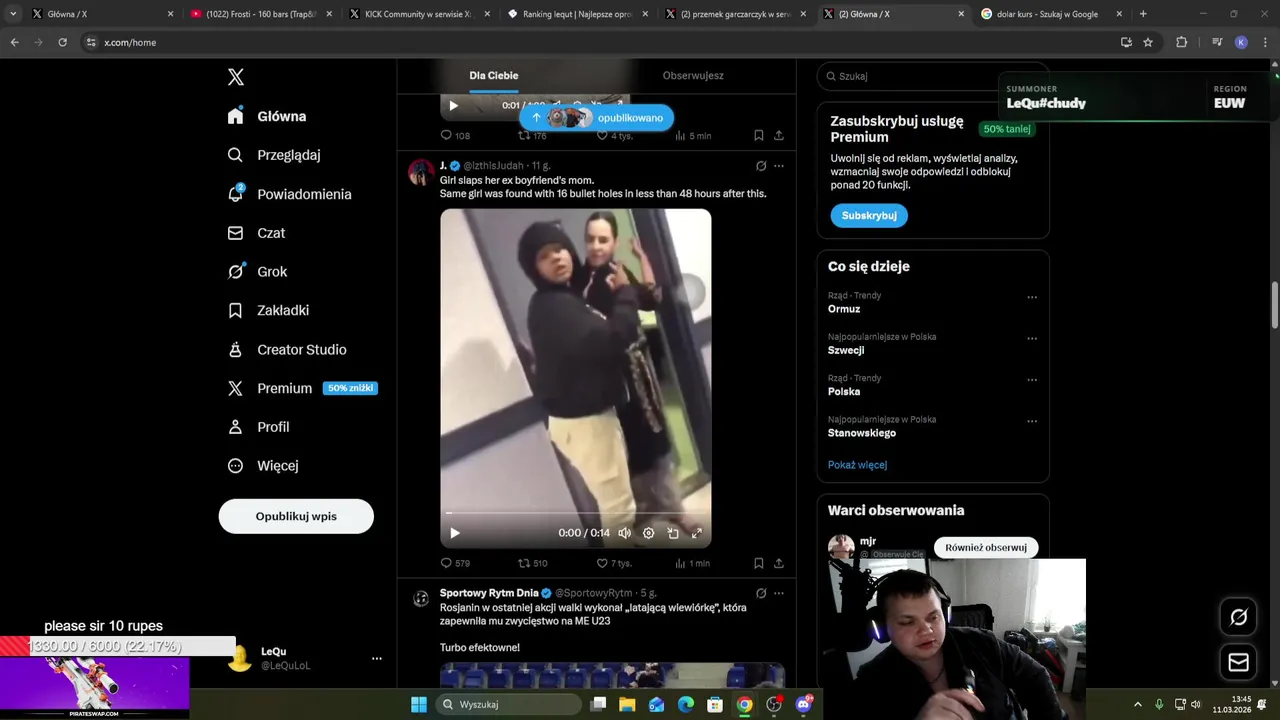Open Discord from taskbar
Image resolution: width=1280 pixels, height=720 pixels.
[804, 704]
